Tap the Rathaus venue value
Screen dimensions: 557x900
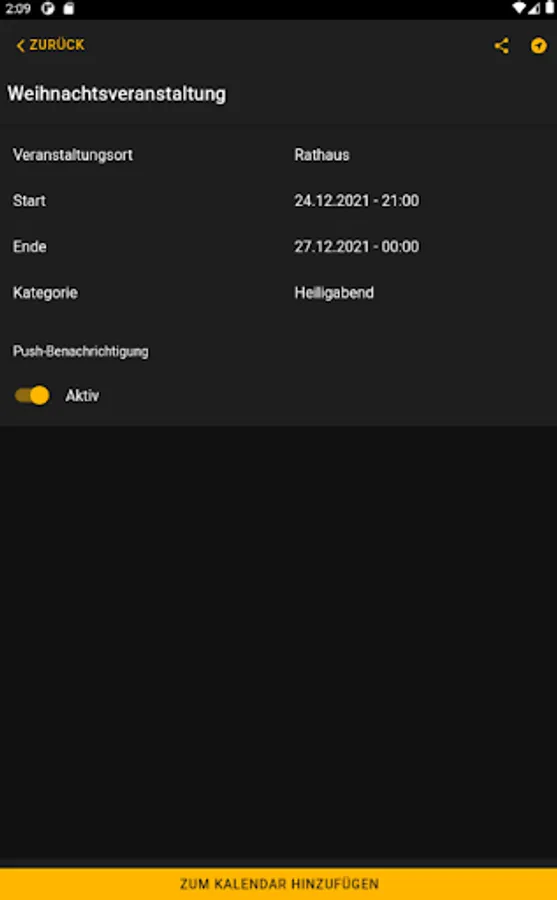322,155
